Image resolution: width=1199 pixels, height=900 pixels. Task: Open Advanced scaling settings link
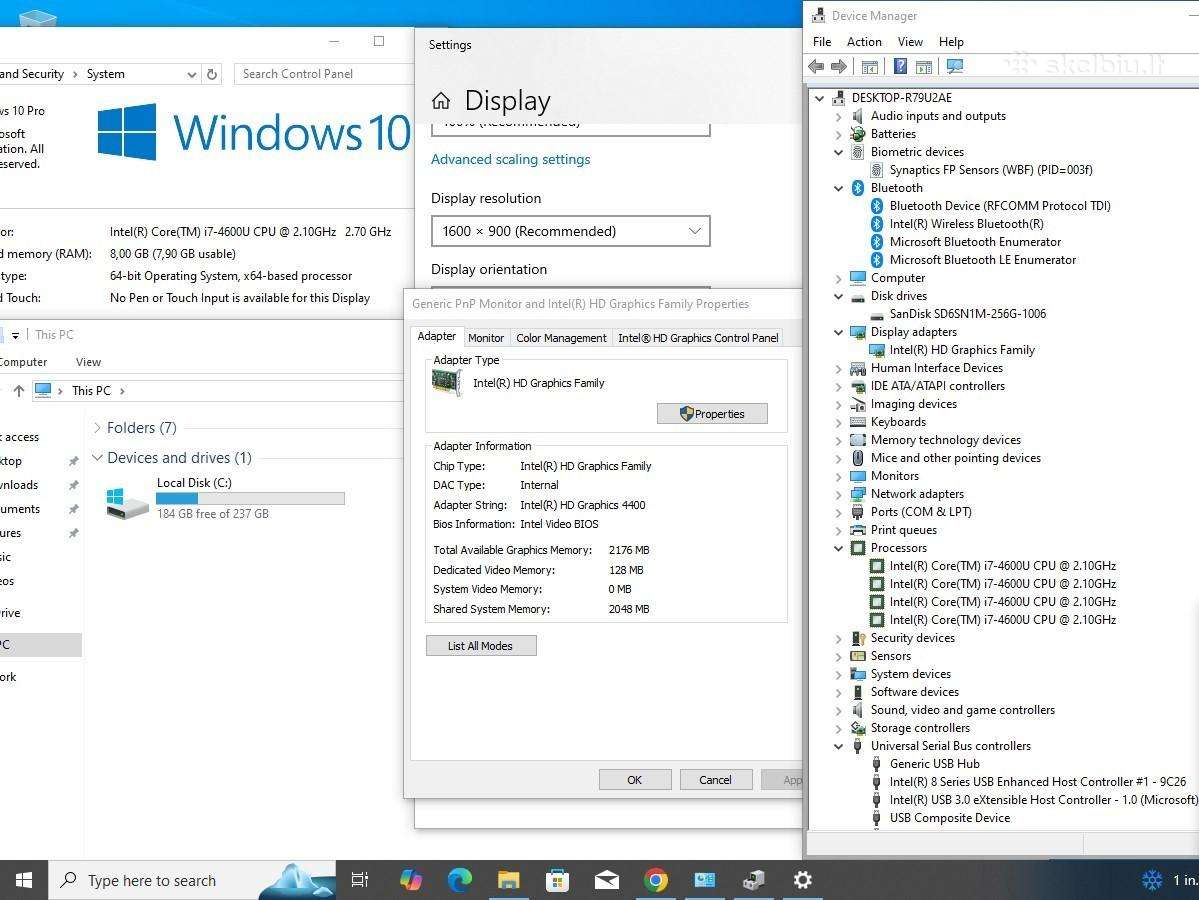coord(511,160)
